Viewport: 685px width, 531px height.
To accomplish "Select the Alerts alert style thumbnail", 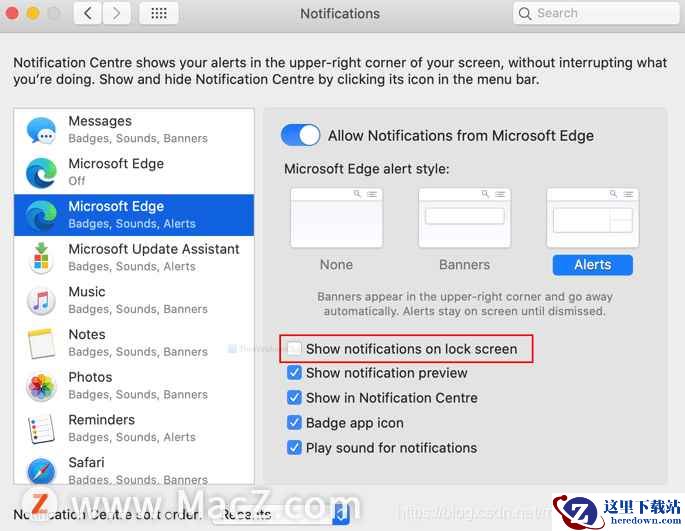I will 592,218.
